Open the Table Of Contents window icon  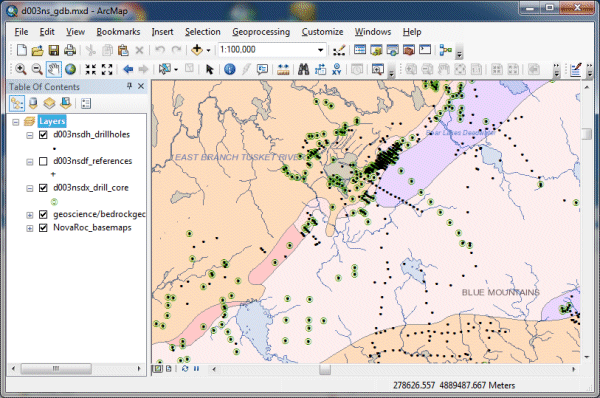tap(360, 50)
